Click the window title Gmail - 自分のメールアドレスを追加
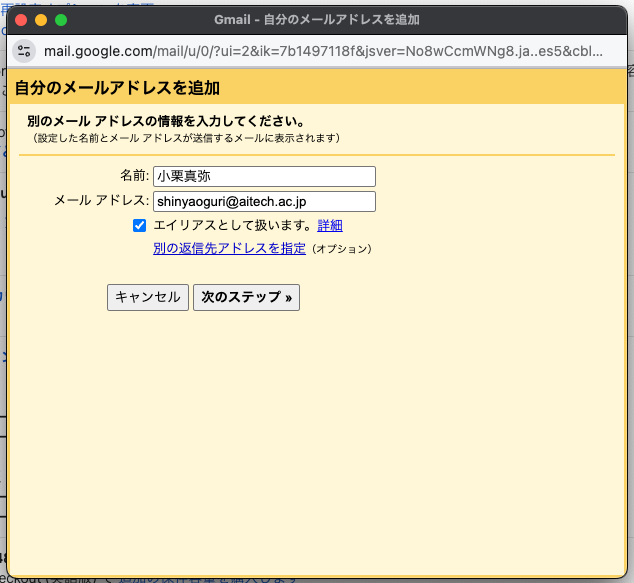 [x=317, y=20]
